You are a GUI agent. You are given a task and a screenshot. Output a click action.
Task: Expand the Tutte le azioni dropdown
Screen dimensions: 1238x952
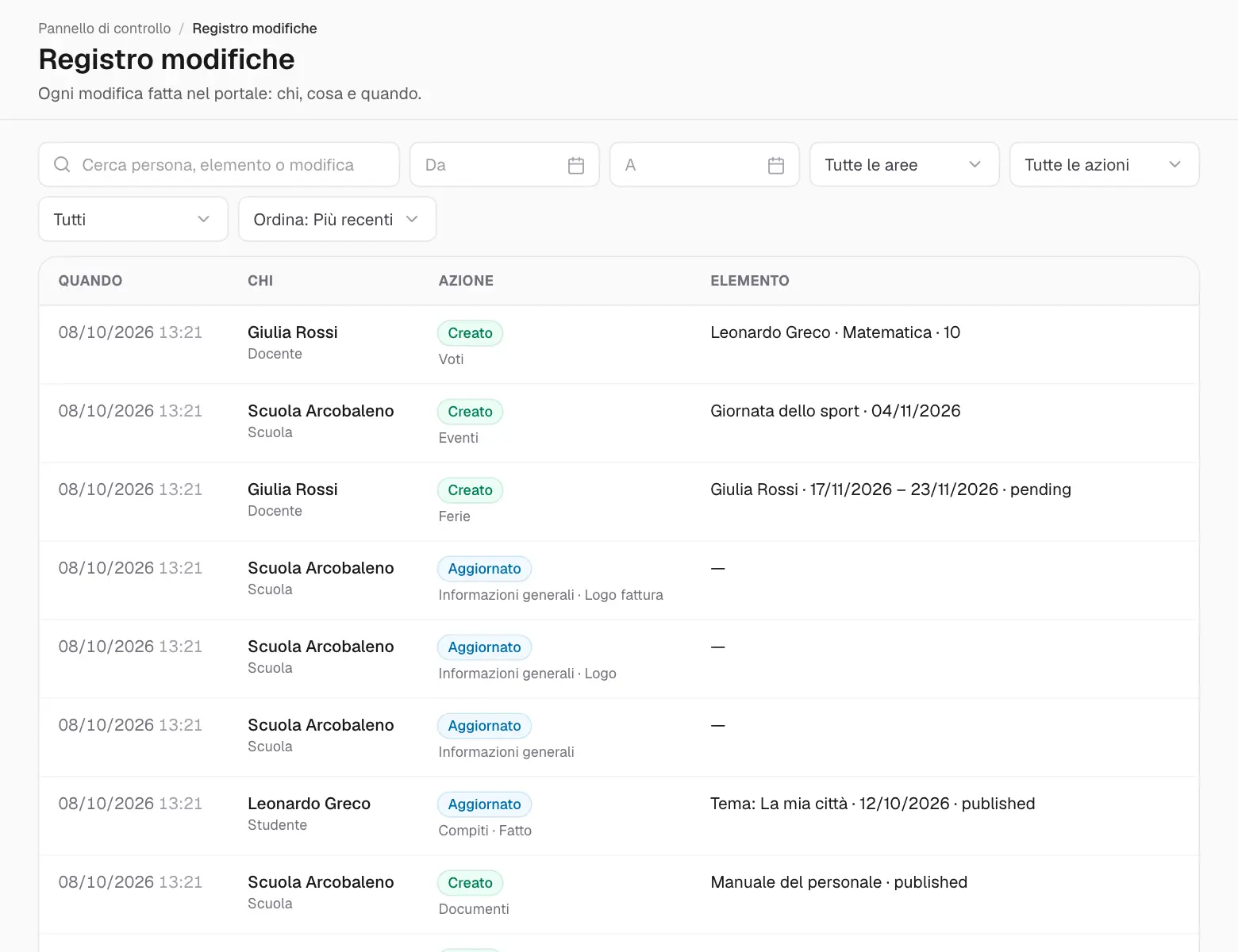click(1104, 165)
